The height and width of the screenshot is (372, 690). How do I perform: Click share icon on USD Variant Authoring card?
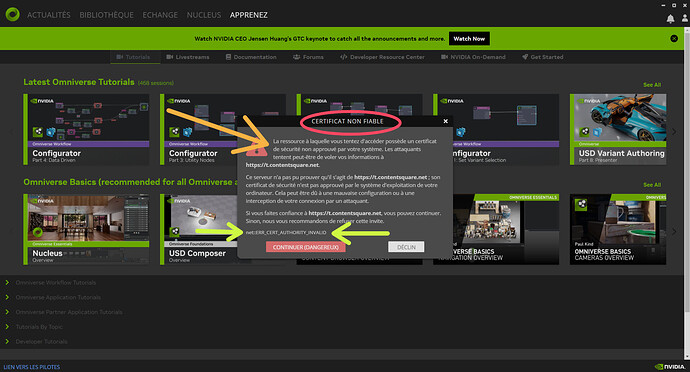pos(584,131)
